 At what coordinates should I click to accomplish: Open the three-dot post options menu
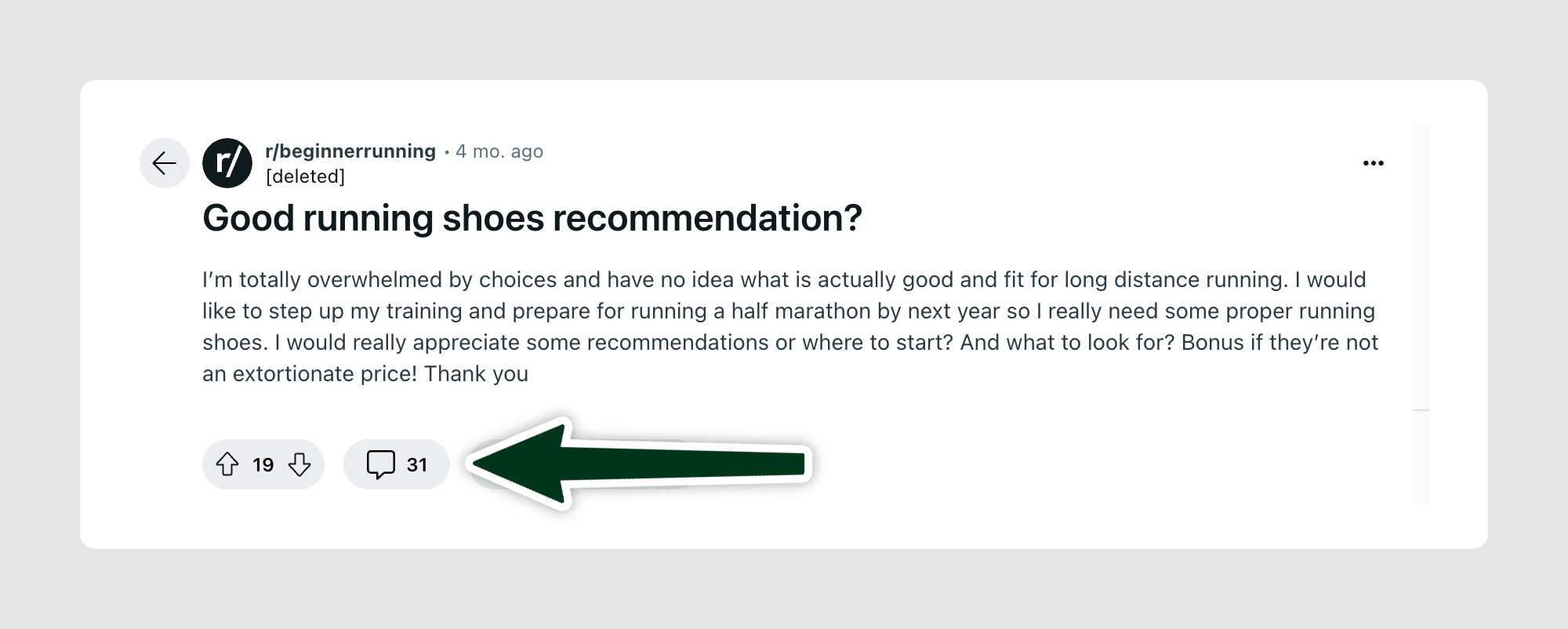coord(1373,163)
